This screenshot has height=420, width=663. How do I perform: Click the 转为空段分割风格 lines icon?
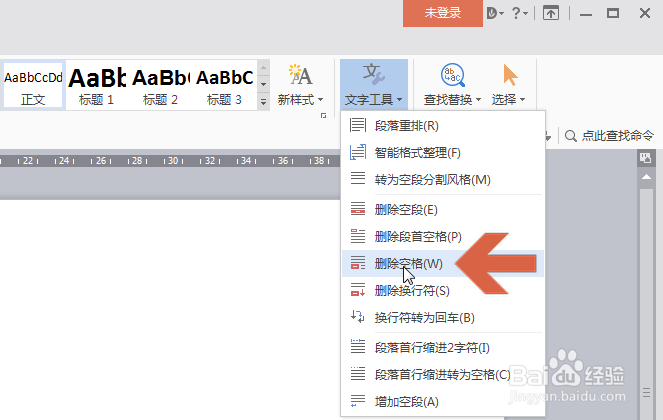coord(358,178)
